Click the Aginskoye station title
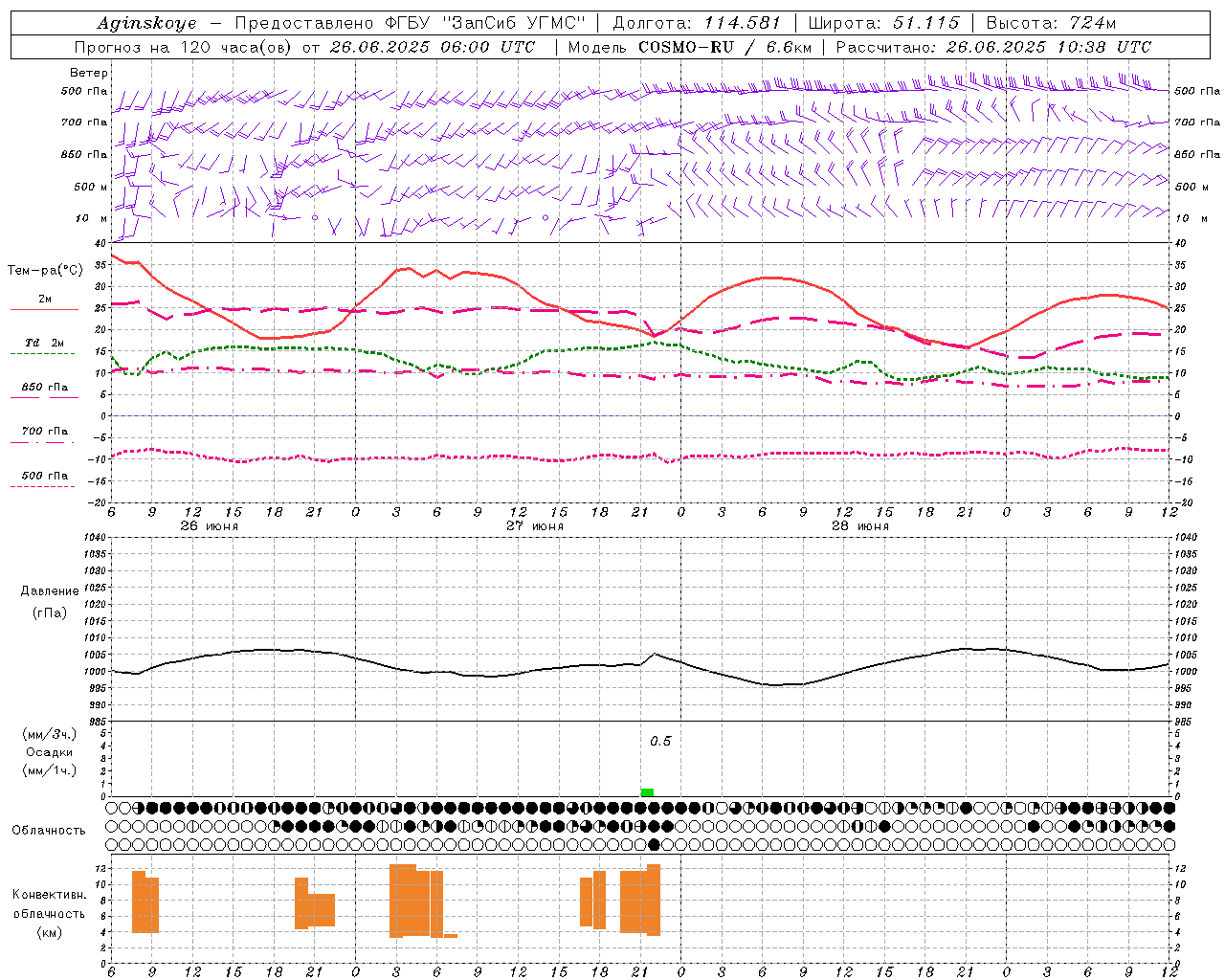1225x980 pixels. (146, 23)
